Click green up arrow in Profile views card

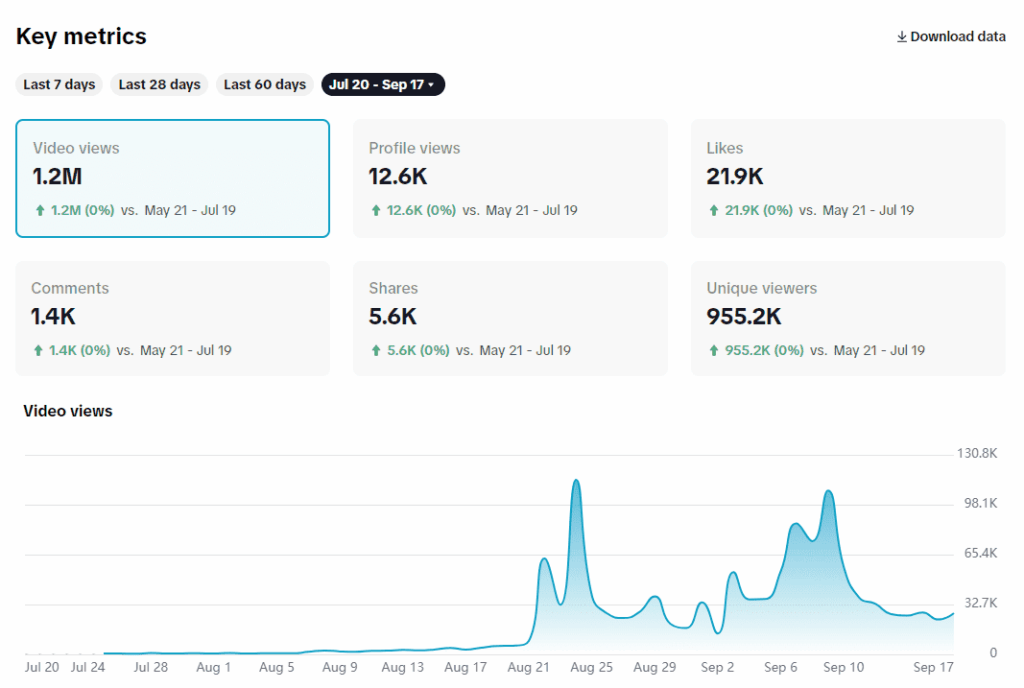pos(376,211)
